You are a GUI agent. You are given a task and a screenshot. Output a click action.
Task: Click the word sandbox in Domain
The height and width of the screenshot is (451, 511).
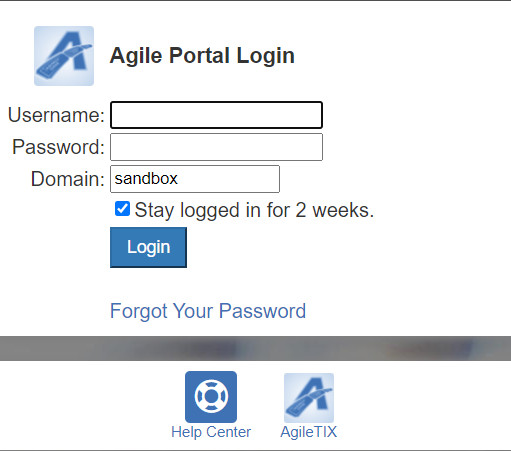point(146,179)
